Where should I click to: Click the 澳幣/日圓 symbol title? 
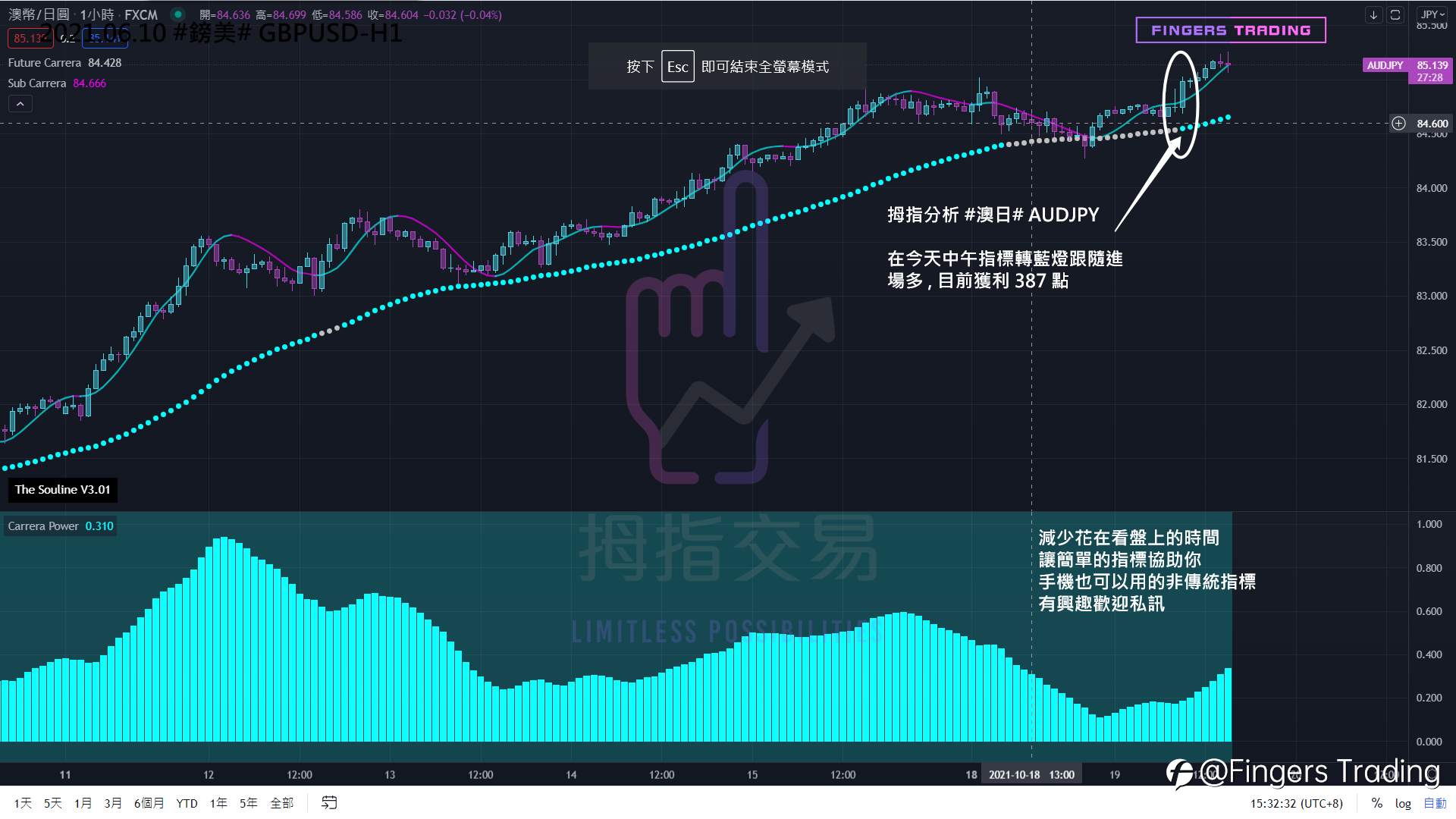(x=39, y=14)
